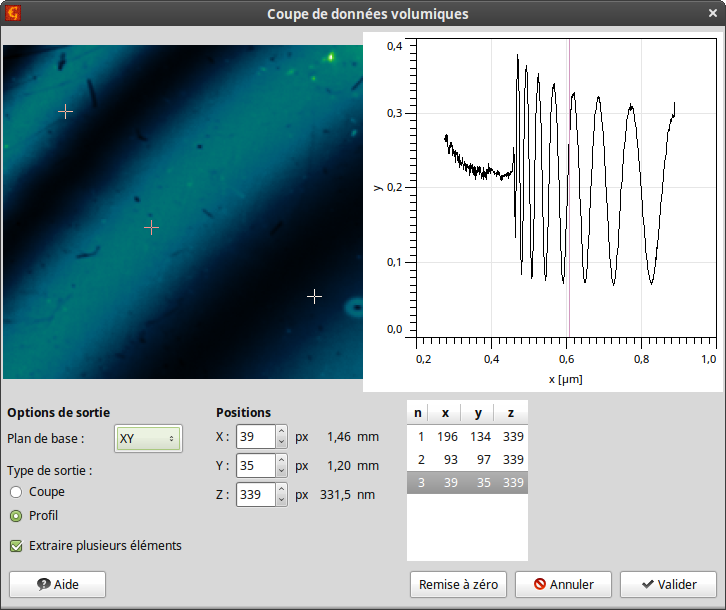Image resolution: width=726 pixels, height=610 pixels.
Task: Click the '331,5 nm' Z physical value
Action: click(347, 495)
